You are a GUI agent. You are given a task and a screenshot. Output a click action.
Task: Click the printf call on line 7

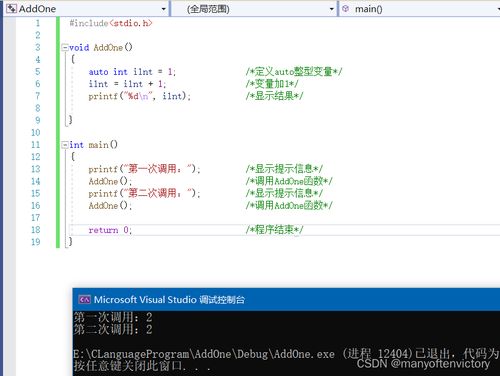139,96
